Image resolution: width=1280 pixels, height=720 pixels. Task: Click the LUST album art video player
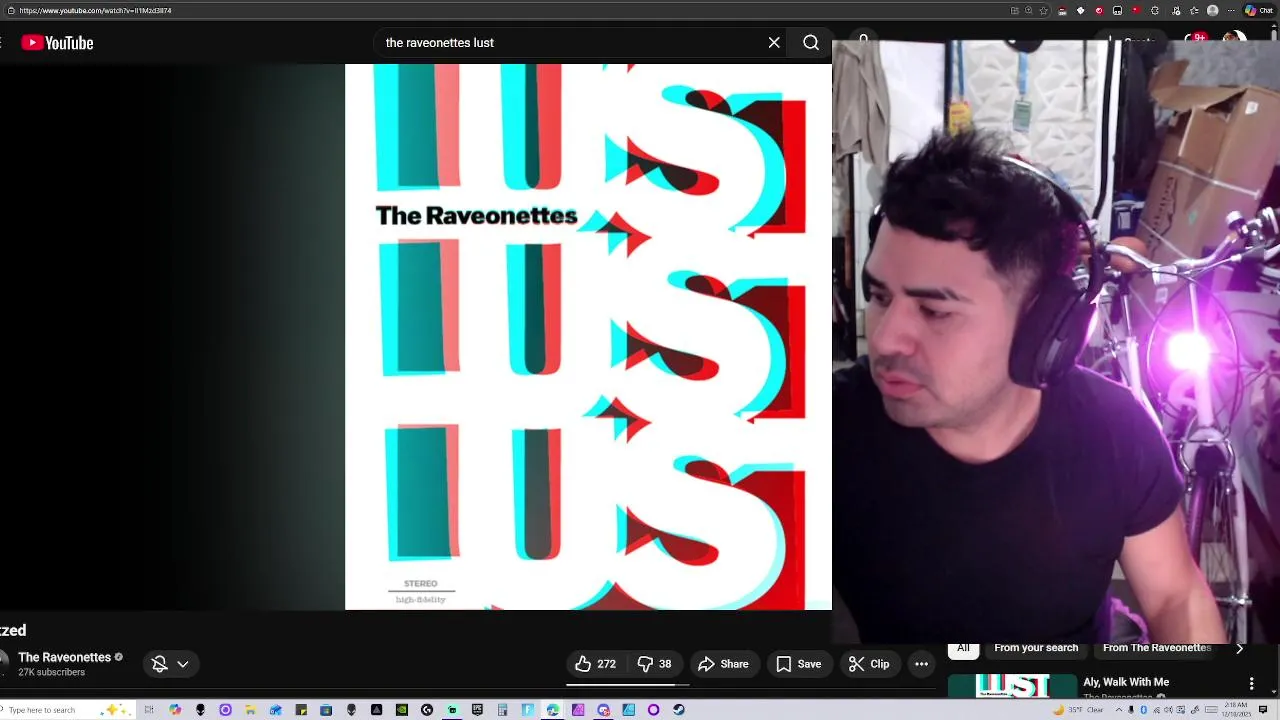click(x=588, y=337)
